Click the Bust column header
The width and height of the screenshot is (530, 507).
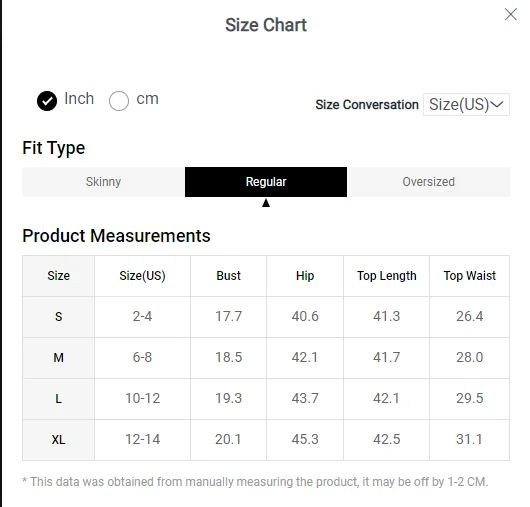(228, 276)
